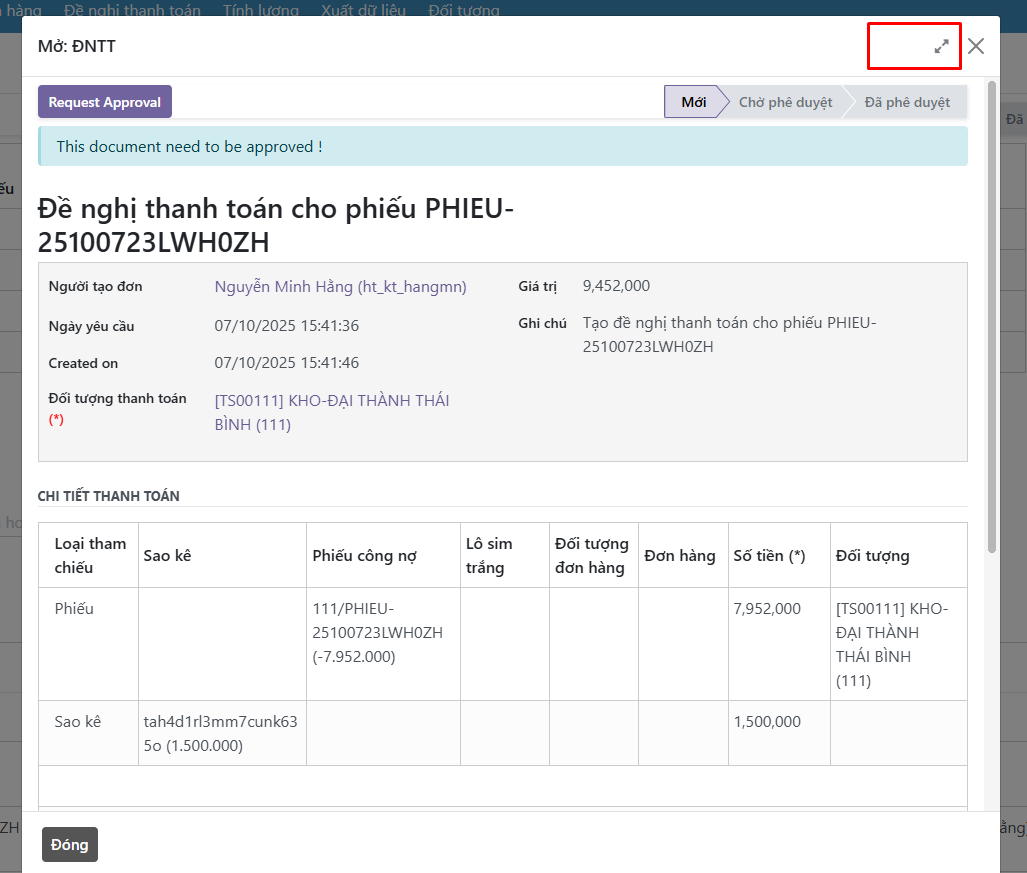Sort by the Số tiền (*) column header
This screenshot has width=1027, height=873.
click(x=768, y=556)
